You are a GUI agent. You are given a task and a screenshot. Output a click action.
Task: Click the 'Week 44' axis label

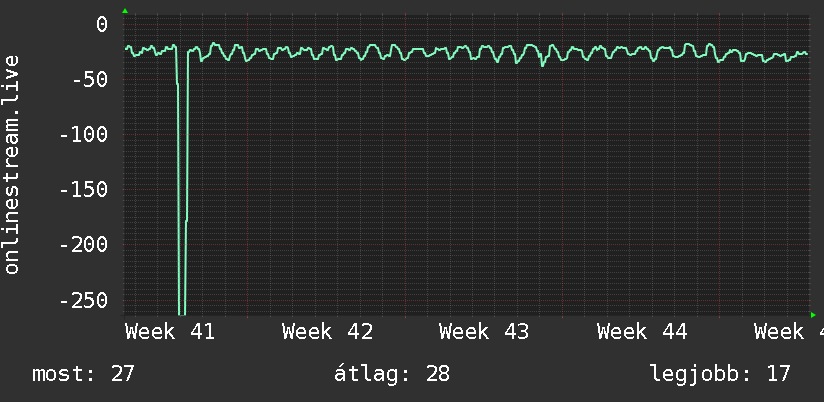[x=642, y=332]
